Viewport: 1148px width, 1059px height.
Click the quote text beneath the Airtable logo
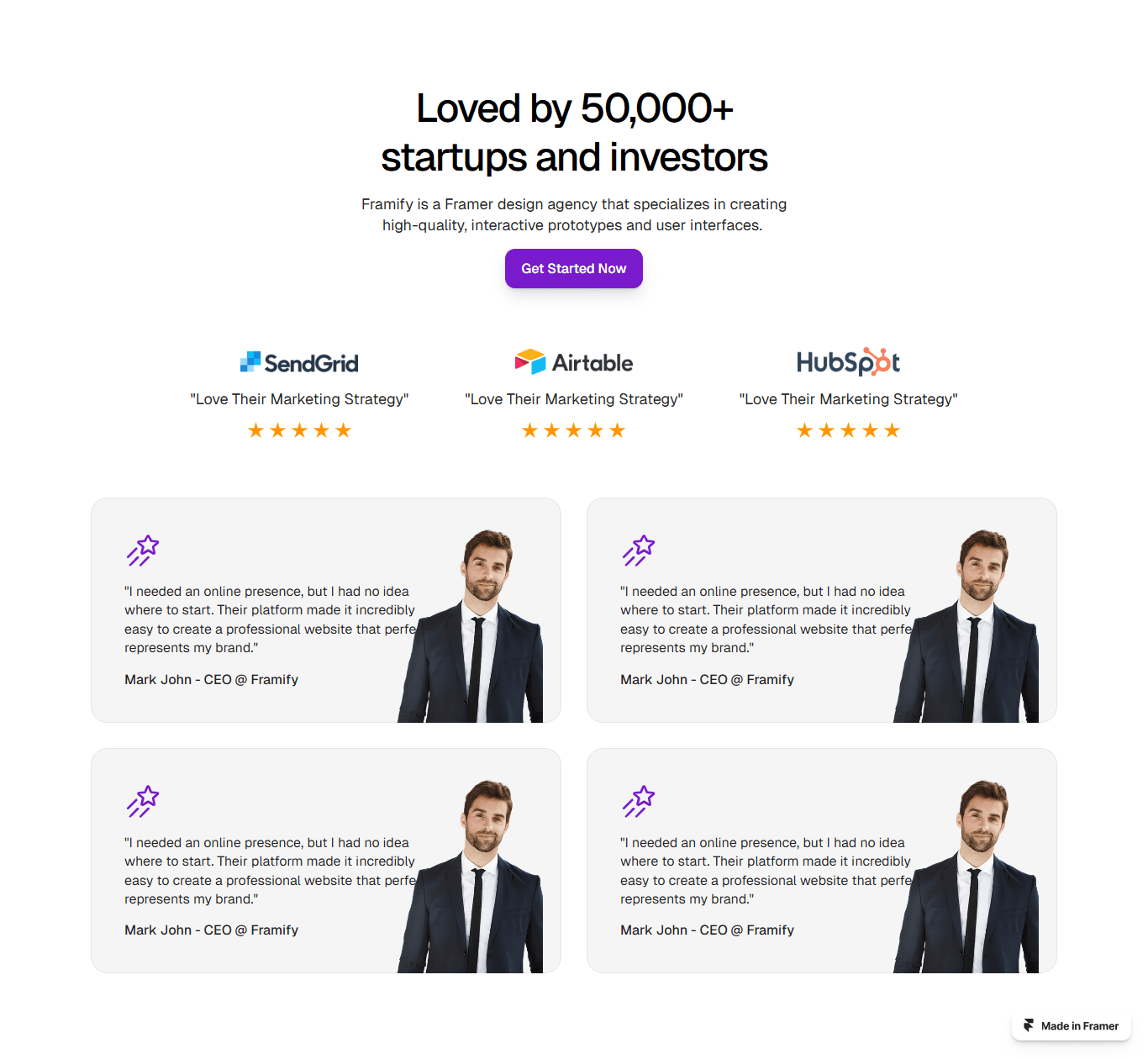click(574, 399)
